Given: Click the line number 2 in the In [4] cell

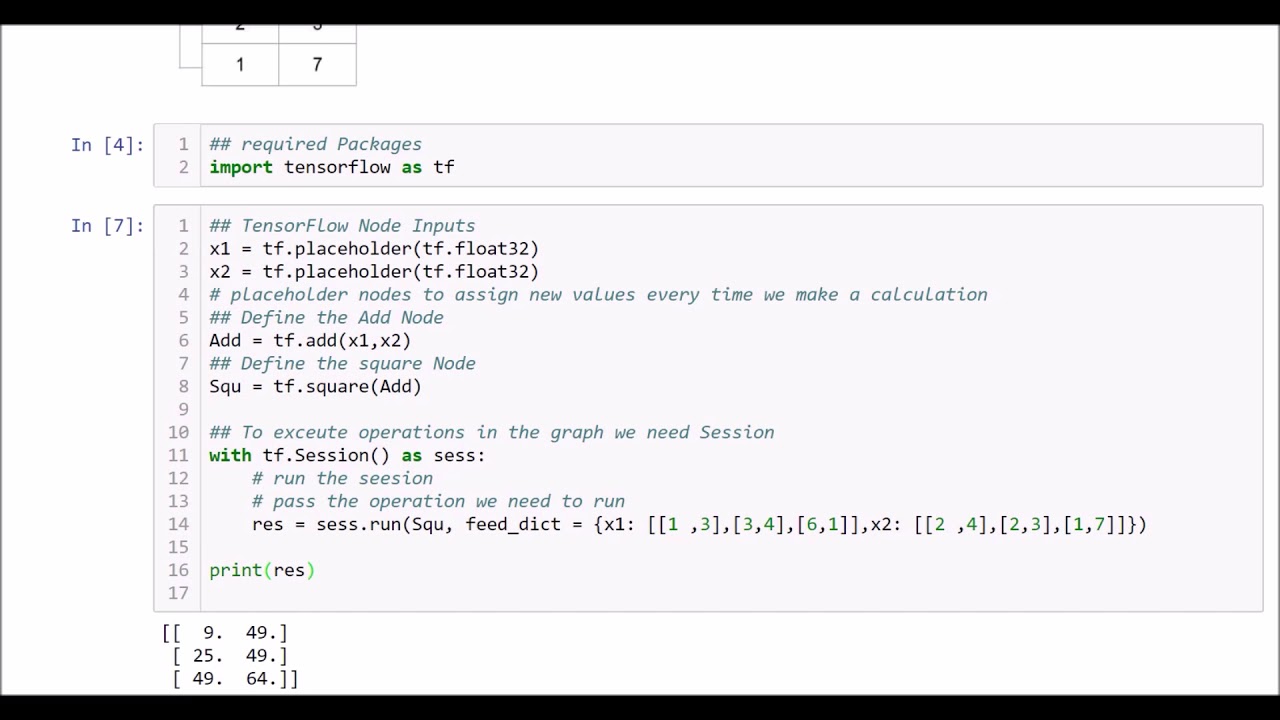Looking at the screenshot, I should pyautogui.click(x=183, y=167).
